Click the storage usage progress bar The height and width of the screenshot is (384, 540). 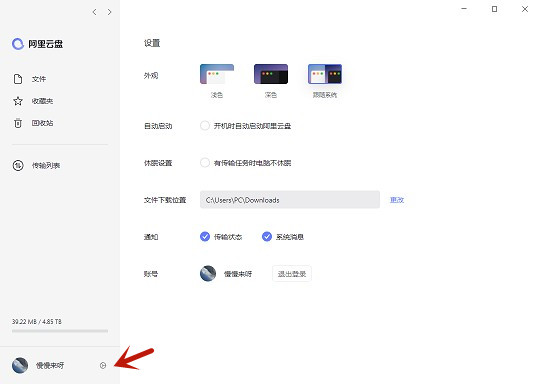[x=60, y=331]
